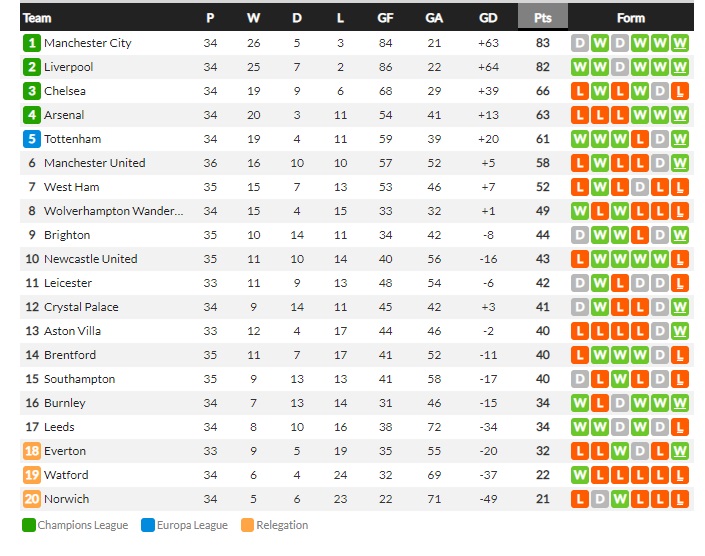Click Norwich's orange rank 20 badge
Screen dimensions: 705x556
[31, 499]
